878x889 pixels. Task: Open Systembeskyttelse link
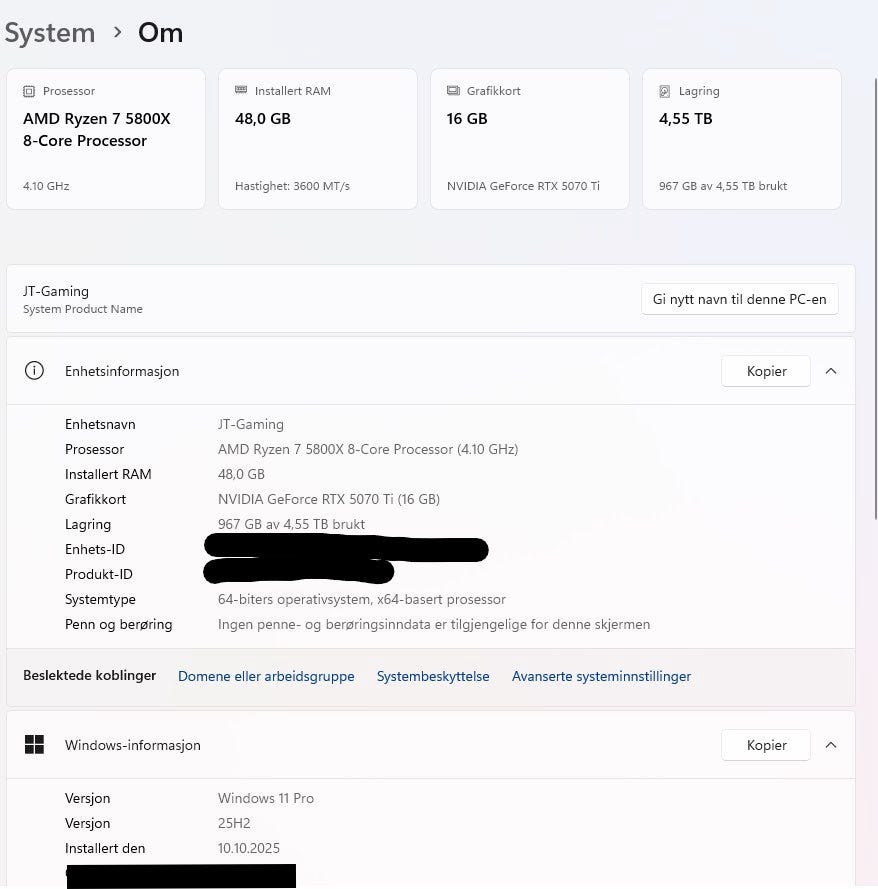pyautogui.click(x=433, y=676)
